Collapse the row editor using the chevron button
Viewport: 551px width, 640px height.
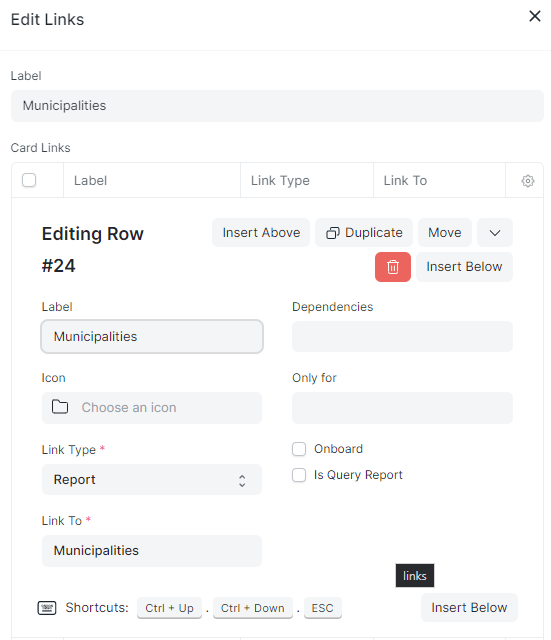495,233
